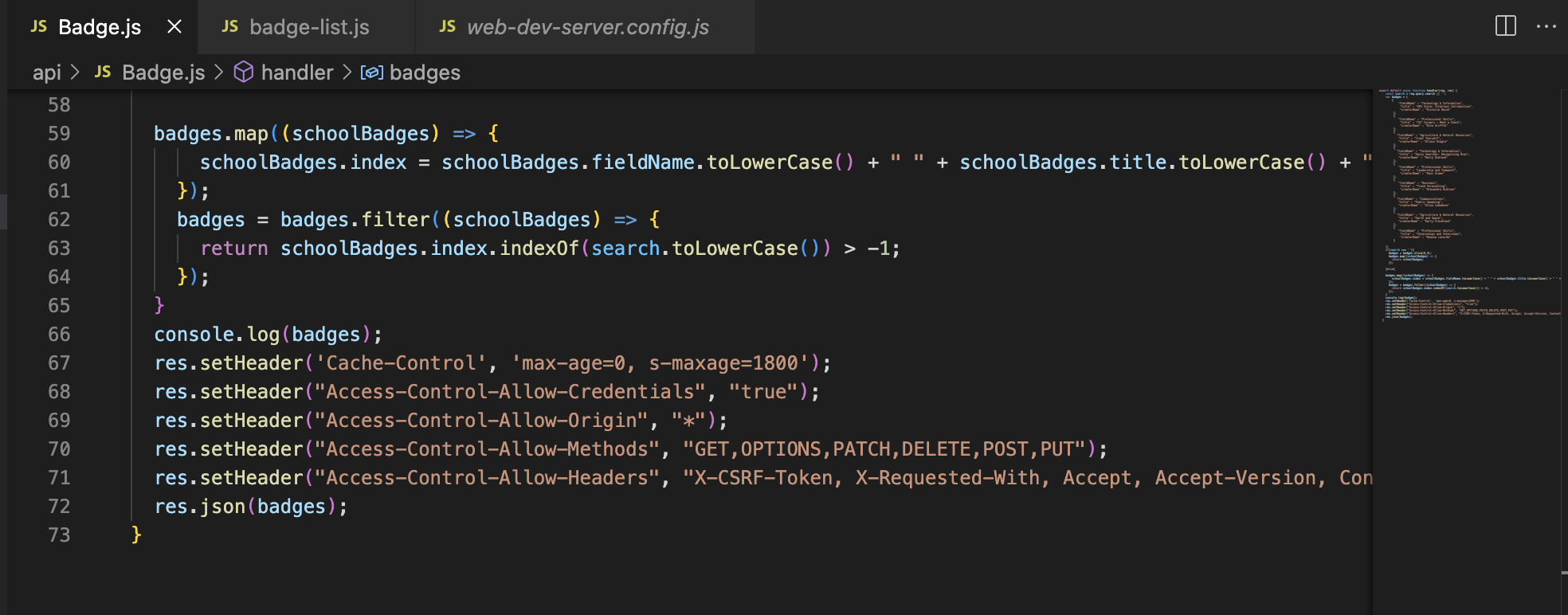Expand the Badge.js breadcrumb dropdown
Screen dimensions: 1568x615
point(163,72)
